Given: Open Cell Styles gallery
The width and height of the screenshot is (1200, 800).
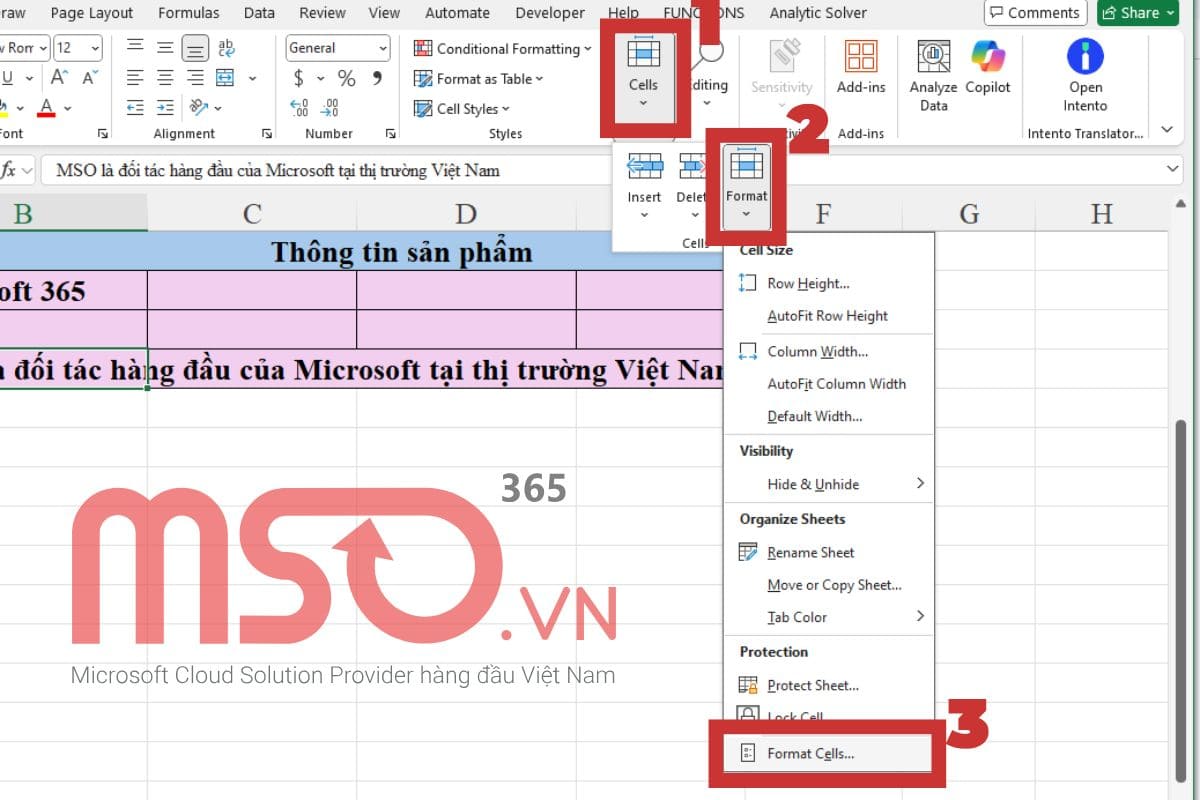Looking at the screenshot, I should (462, 109).
